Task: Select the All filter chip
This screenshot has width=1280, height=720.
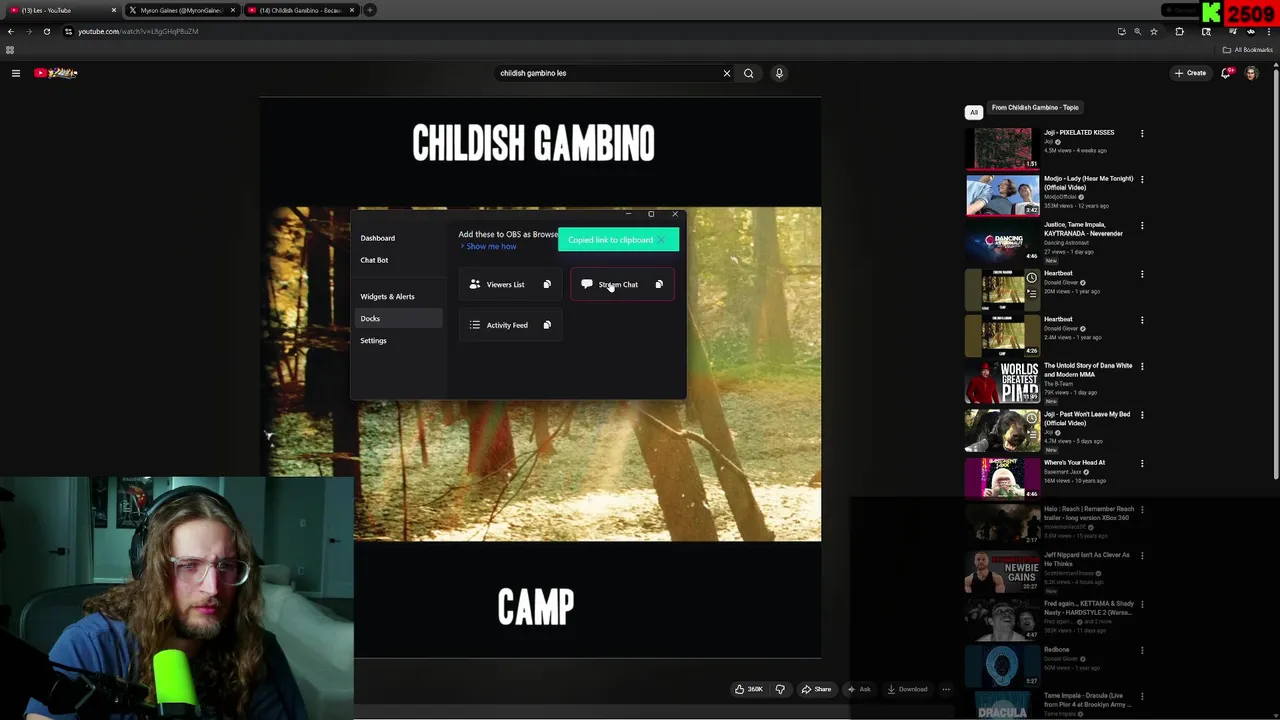Action: [x=974, y=112]
